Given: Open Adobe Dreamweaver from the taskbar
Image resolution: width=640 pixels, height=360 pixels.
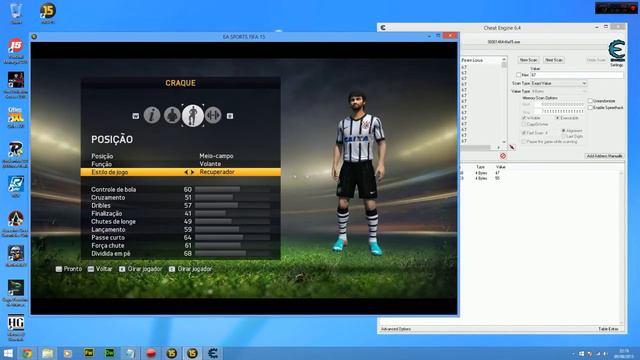Looking at the screenshot, I should pyautogui.click(x=109, y=353).
